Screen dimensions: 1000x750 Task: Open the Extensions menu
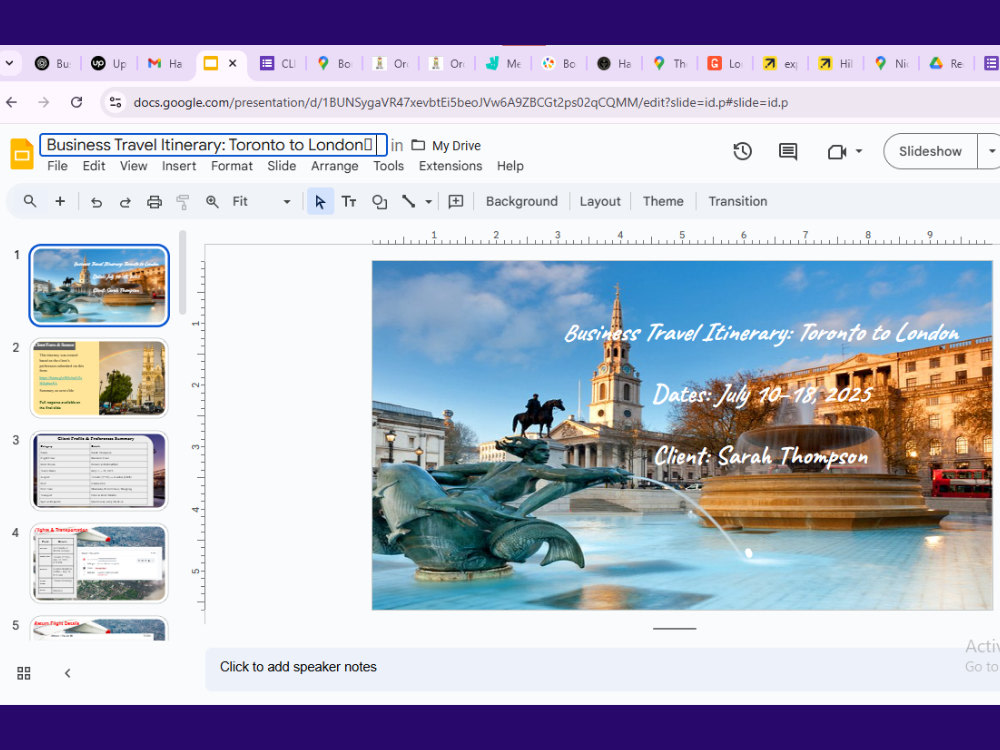point(450,166)
